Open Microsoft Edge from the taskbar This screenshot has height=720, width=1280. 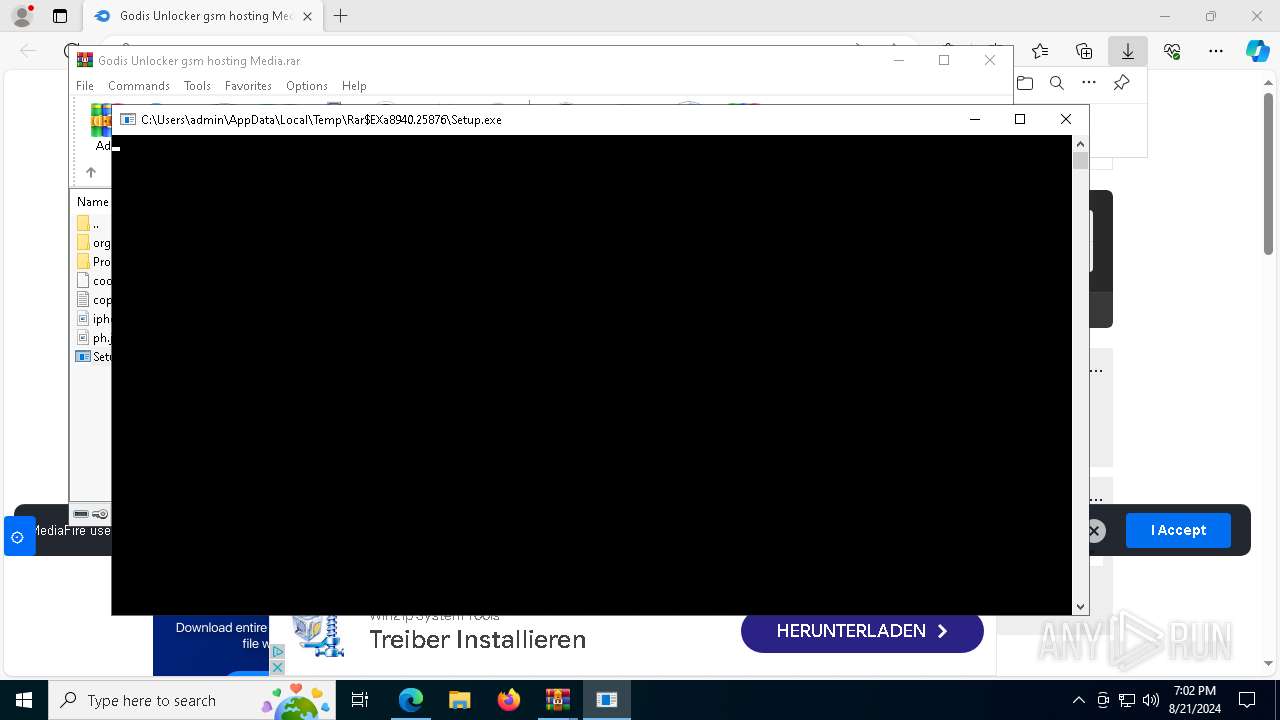point(411,700)
